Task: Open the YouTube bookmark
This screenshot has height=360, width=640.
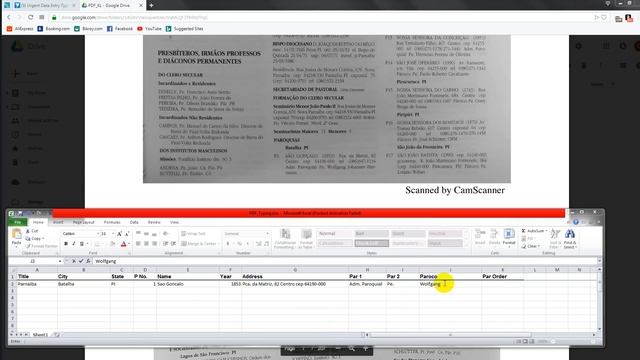Action: [149, 29]
